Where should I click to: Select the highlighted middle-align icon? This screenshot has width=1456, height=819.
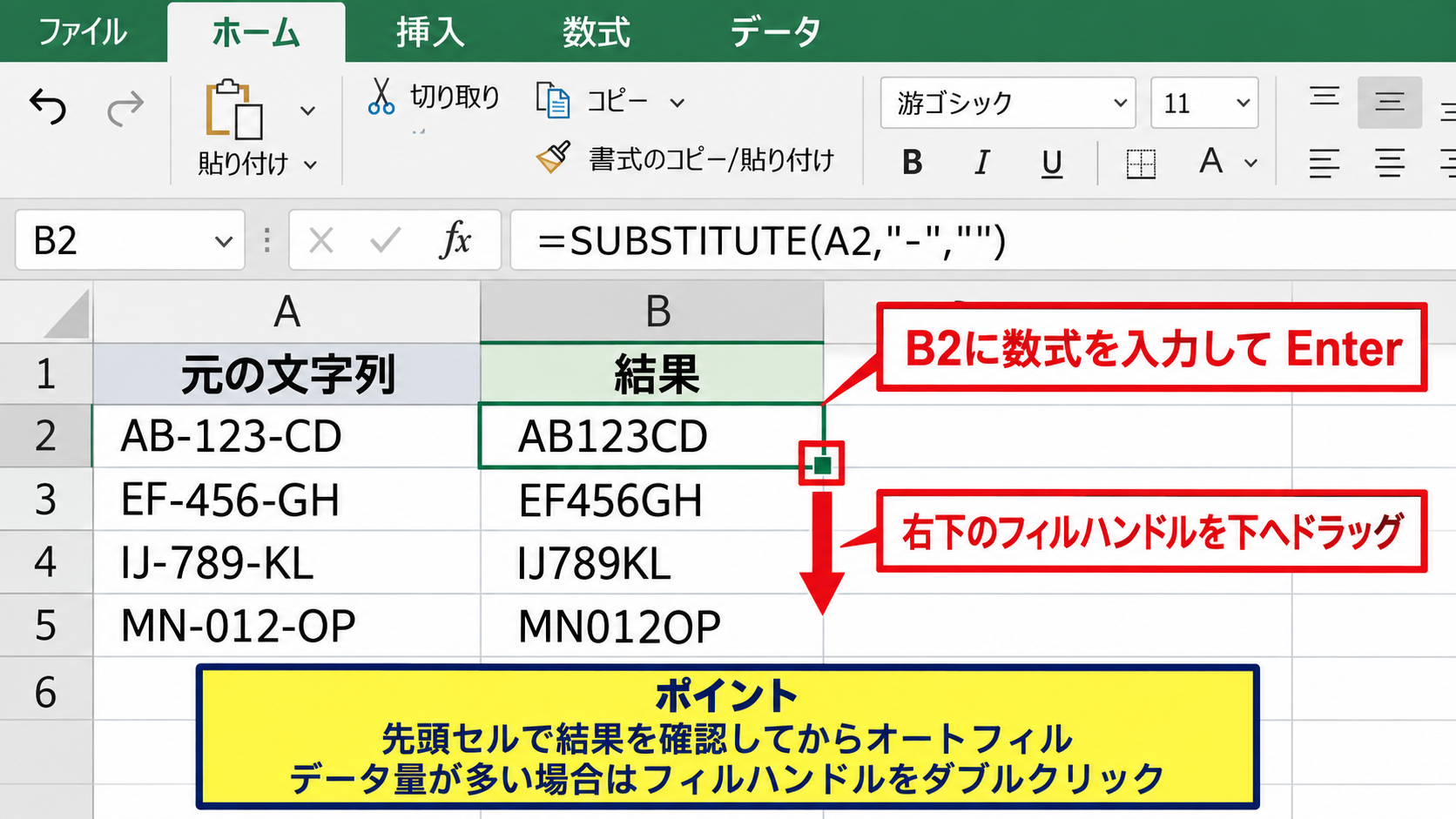[x=1390, y=102]
